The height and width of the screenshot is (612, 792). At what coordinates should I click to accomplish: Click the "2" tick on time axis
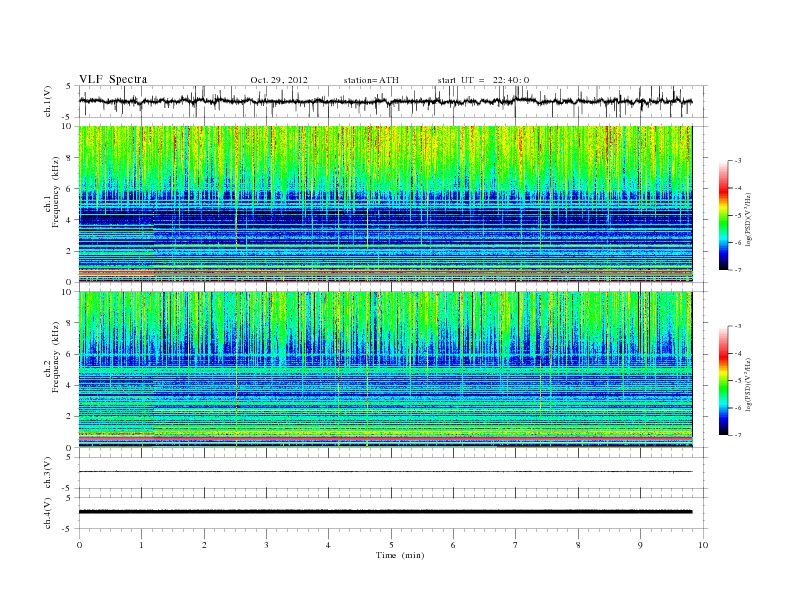tap(204, 545)
